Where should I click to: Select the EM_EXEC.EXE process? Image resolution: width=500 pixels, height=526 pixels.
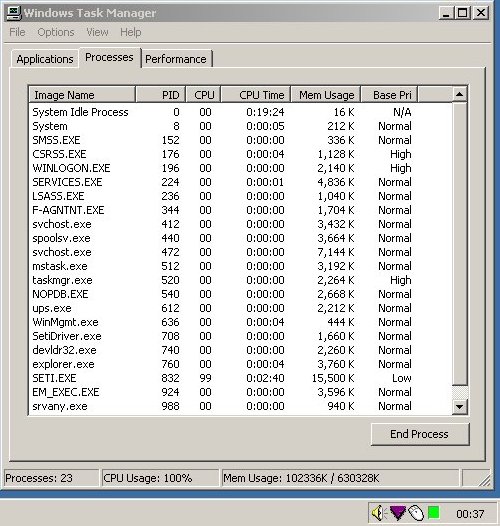tap(240, 392)
